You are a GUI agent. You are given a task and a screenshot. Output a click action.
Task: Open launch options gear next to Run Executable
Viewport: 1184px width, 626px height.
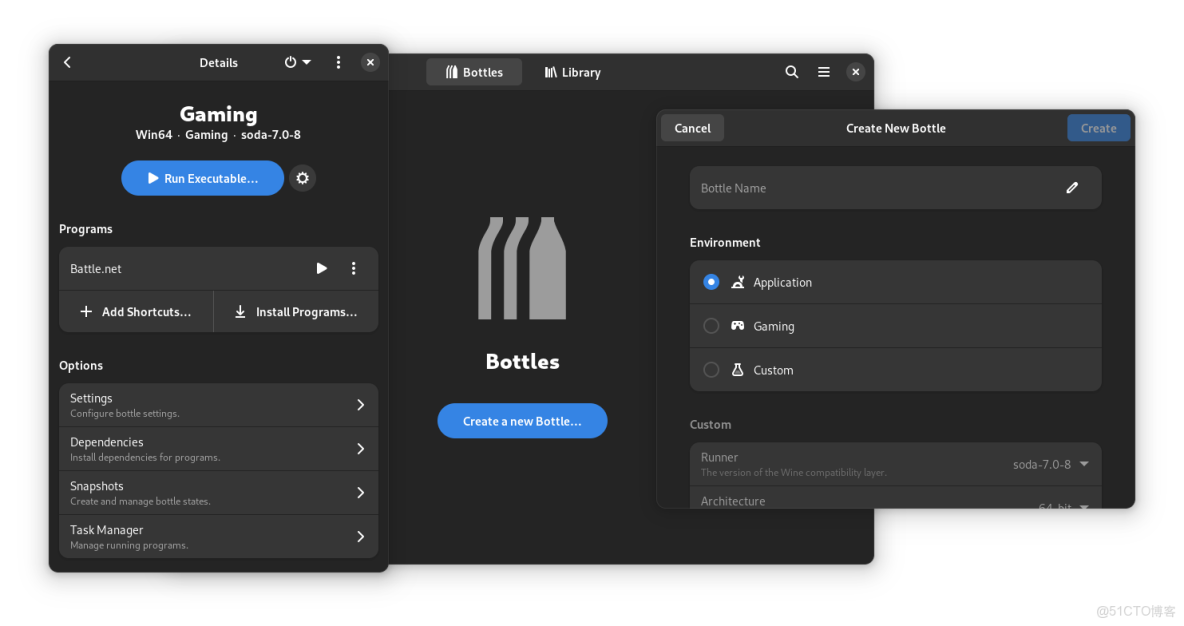click(303, 178)
